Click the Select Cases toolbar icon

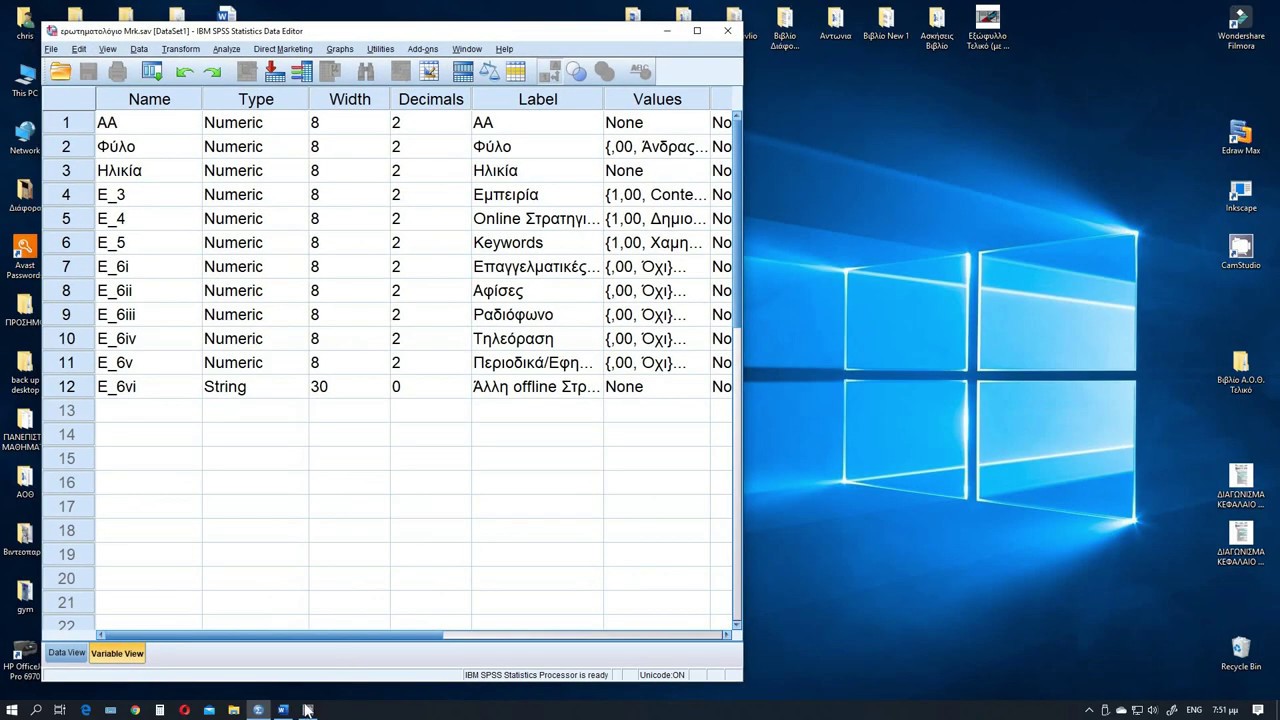516,71
